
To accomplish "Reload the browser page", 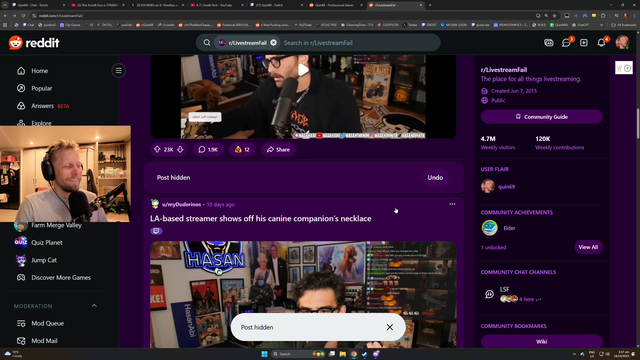I will (23, 16).
